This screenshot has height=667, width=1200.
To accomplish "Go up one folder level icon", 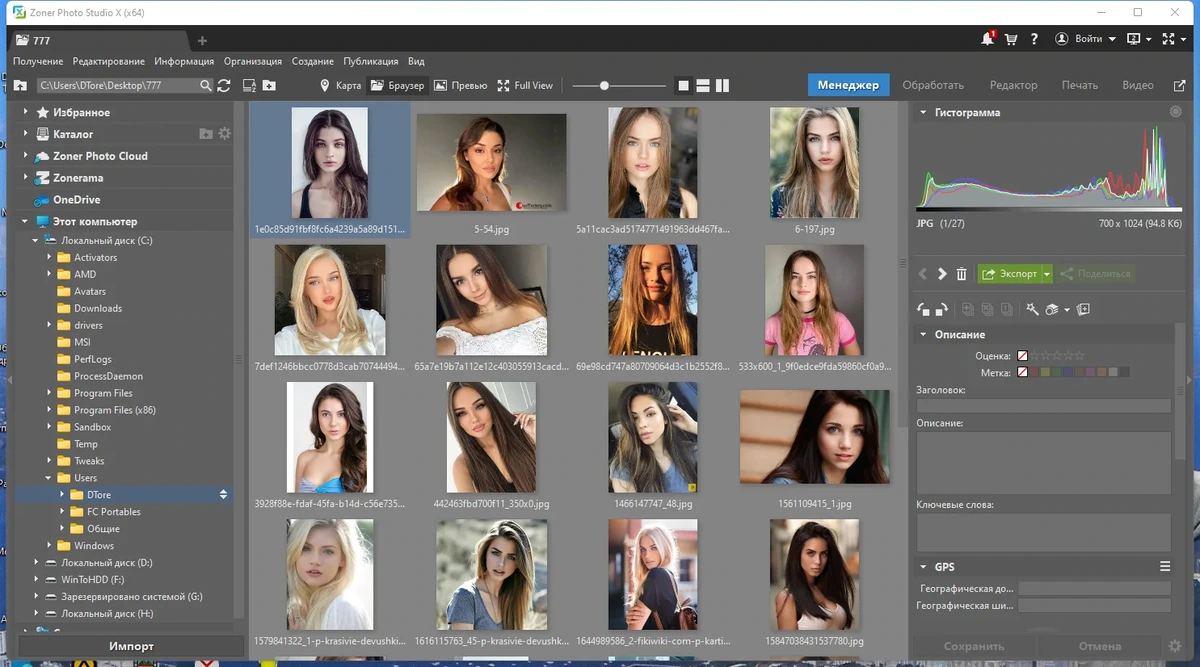I will point(20,86).
